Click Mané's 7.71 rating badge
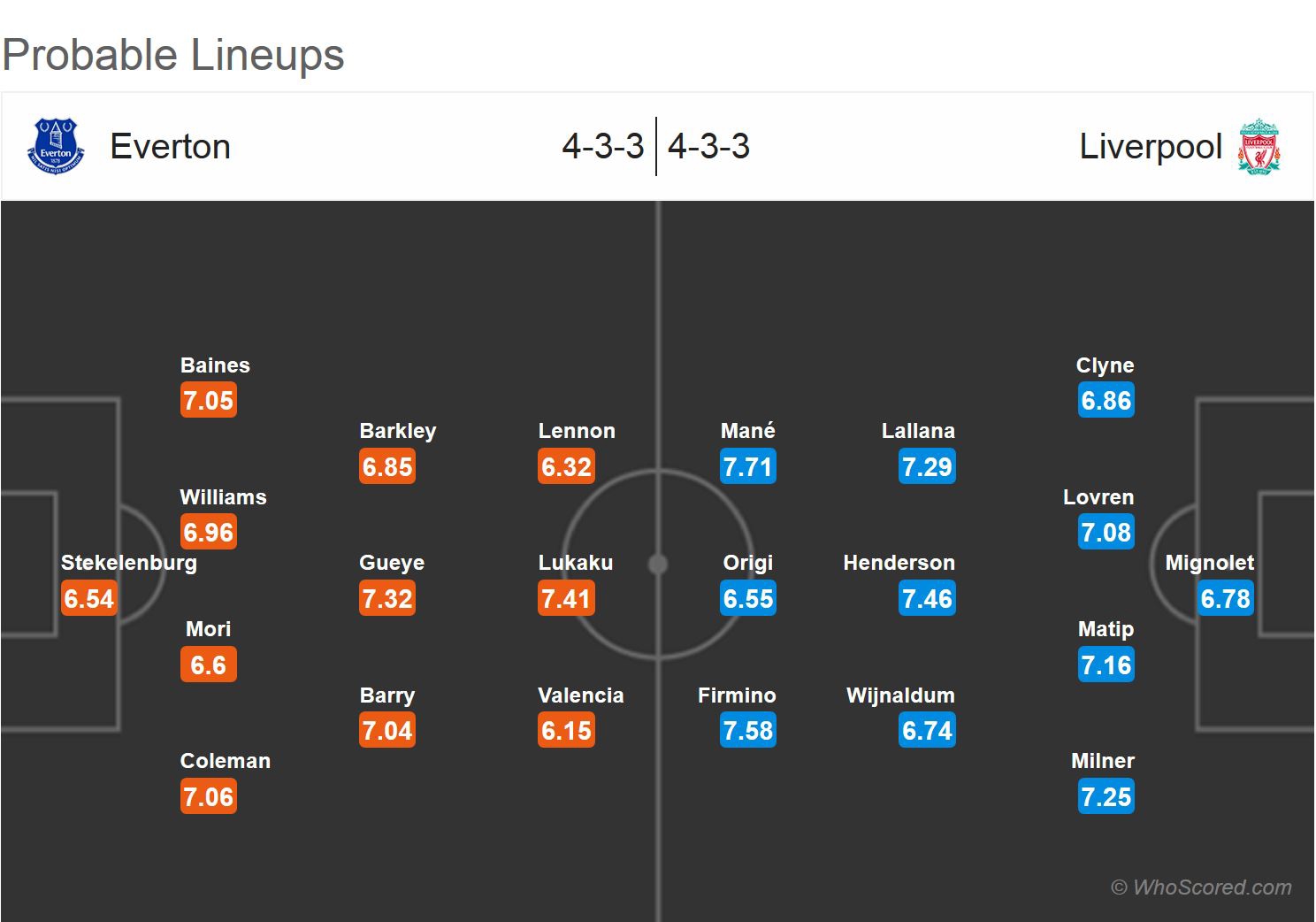Screen dimensions: 1316x922 point(748,466)
